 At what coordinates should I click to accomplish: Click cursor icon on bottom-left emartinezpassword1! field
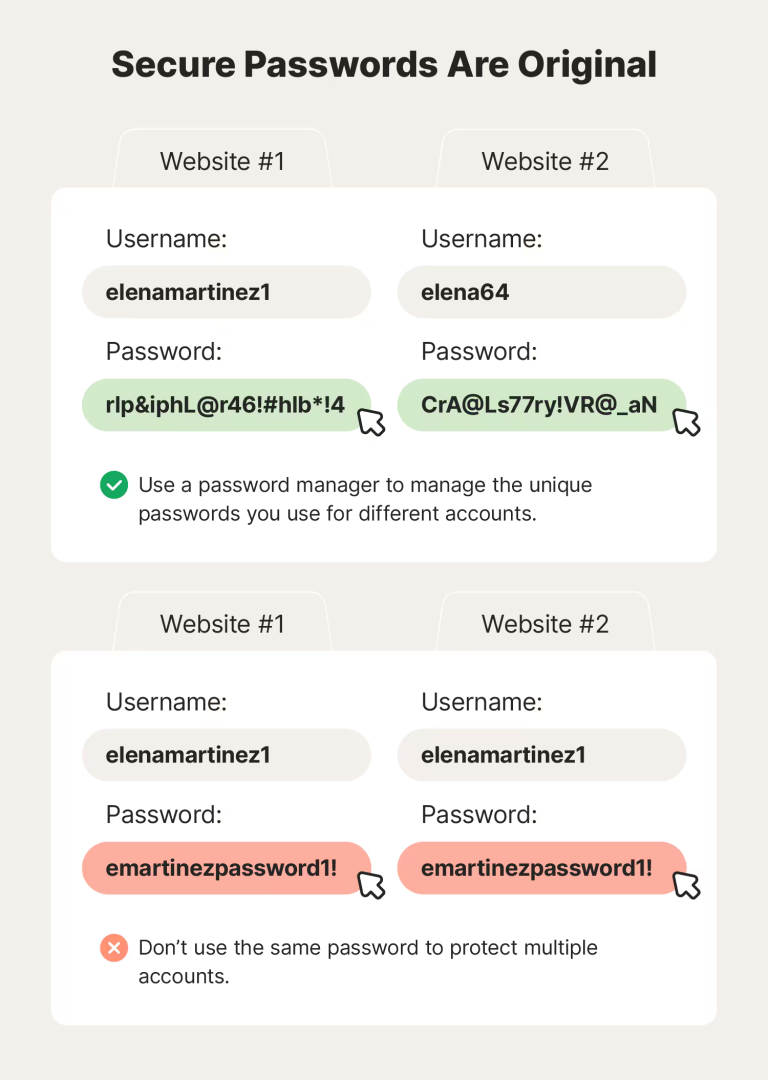click(x=371, y=885)
